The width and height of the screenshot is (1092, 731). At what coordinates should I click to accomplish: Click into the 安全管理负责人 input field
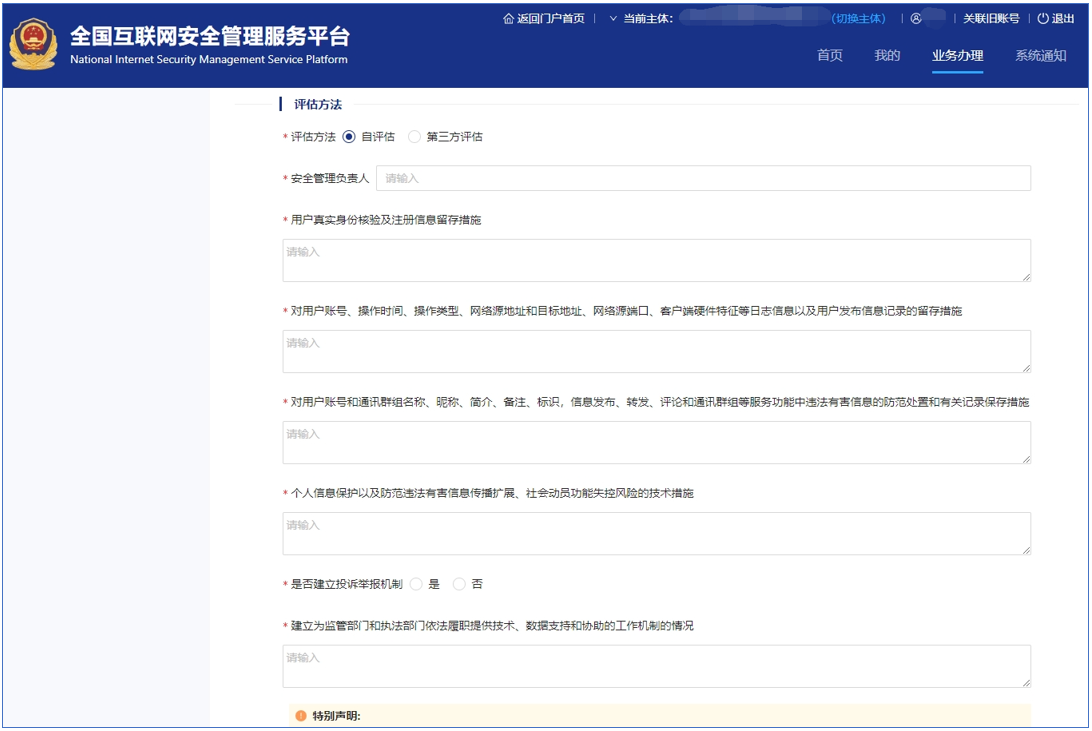tap(703, 178)
